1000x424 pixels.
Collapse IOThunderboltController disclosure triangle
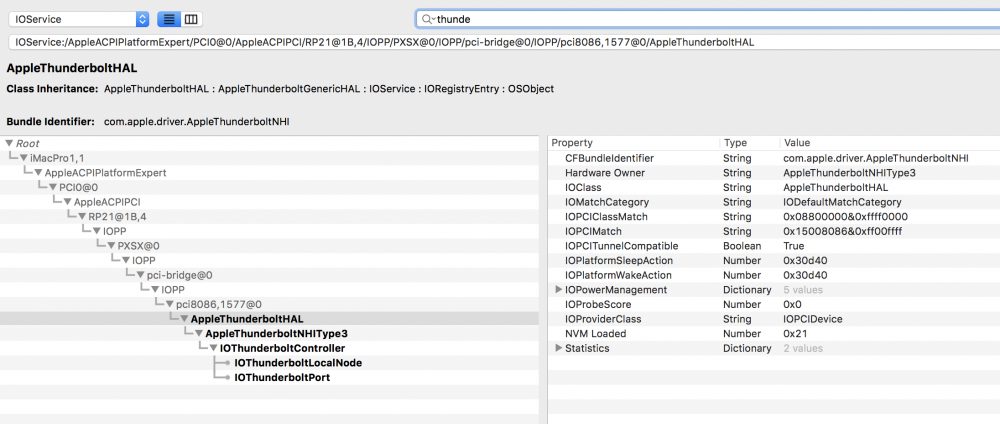click(x=213, y=348)
